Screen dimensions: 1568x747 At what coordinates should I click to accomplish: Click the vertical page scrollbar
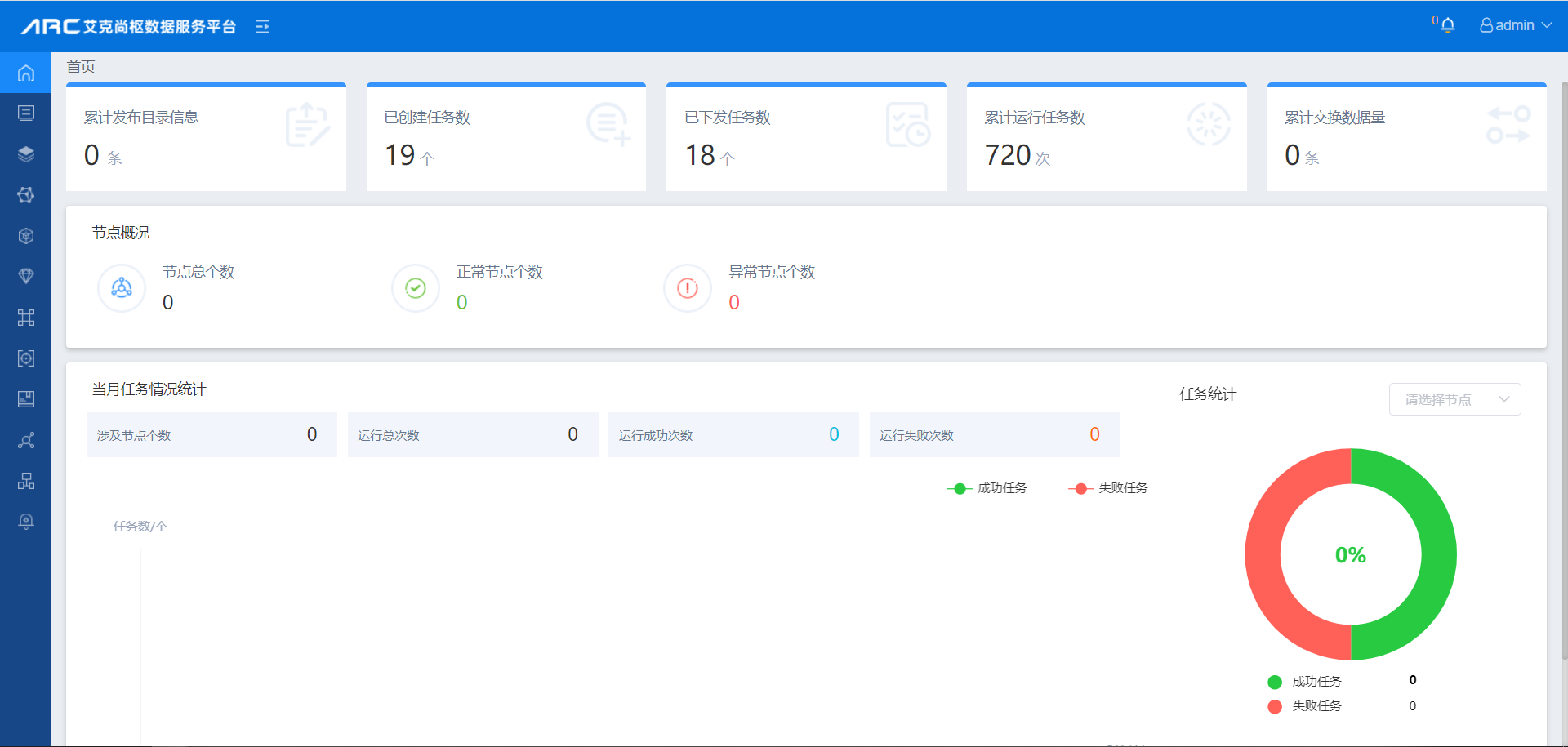(1564, 367)
